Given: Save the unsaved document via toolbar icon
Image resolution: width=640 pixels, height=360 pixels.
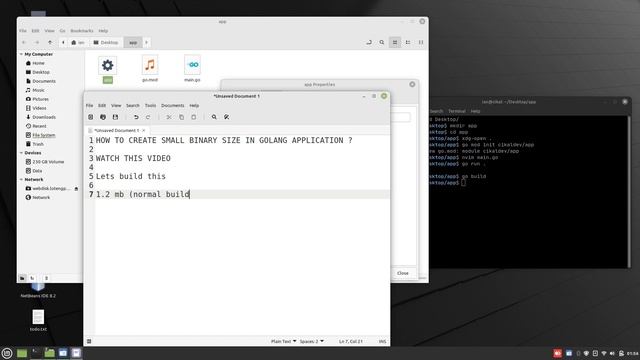Looking at the screenshot, I should 115,117.
